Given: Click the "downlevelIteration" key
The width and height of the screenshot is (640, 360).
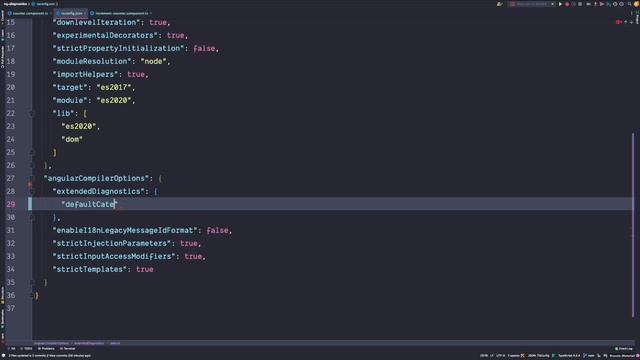Looking at the screenshot, I should pos(96,22).
